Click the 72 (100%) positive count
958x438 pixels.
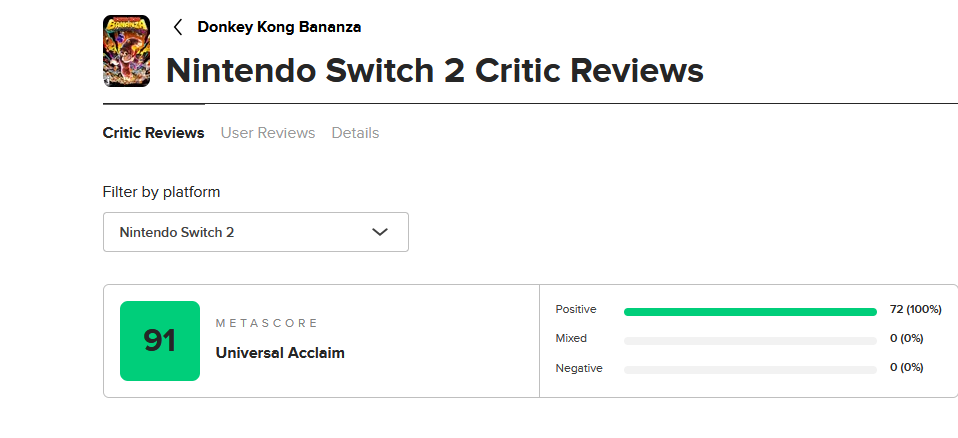pos(915,309)
